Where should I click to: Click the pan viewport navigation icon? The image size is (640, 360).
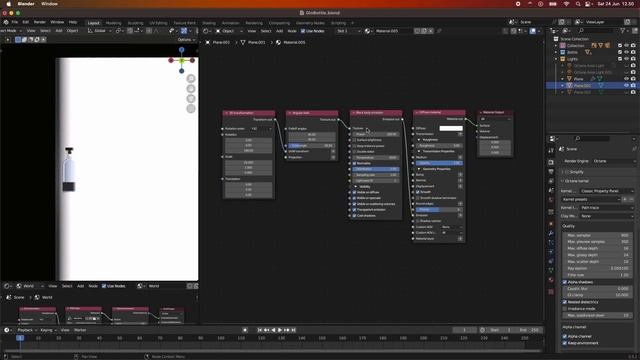[191, 89]
